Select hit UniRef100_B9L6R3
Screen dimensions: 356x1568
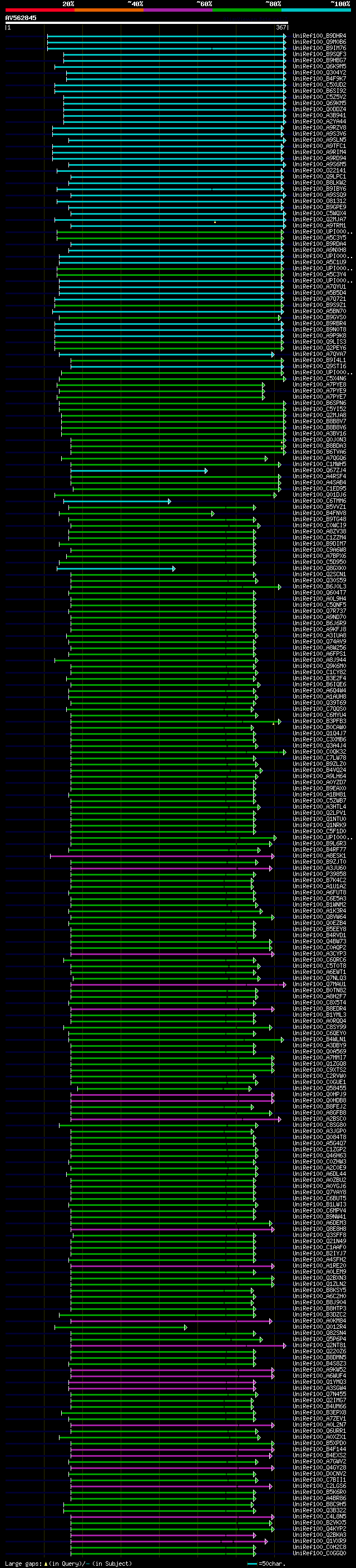319,844
